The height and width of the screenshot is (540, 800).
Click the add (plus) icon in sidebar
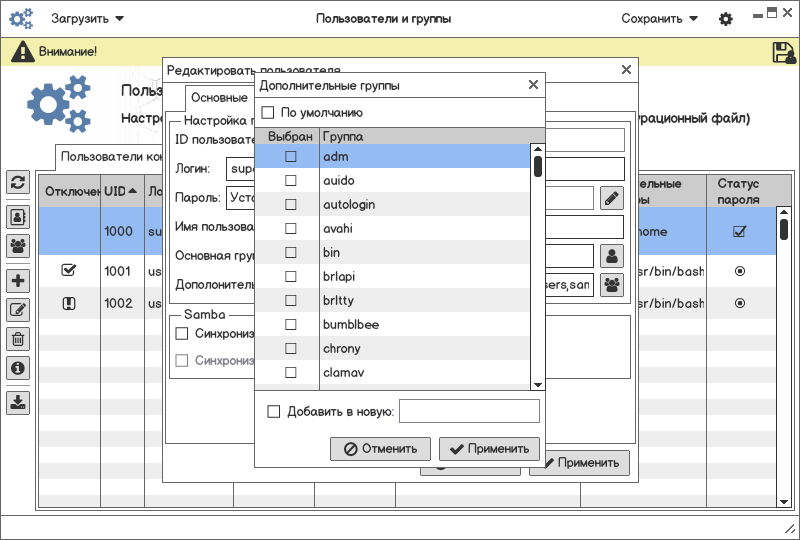click(17, 281)
